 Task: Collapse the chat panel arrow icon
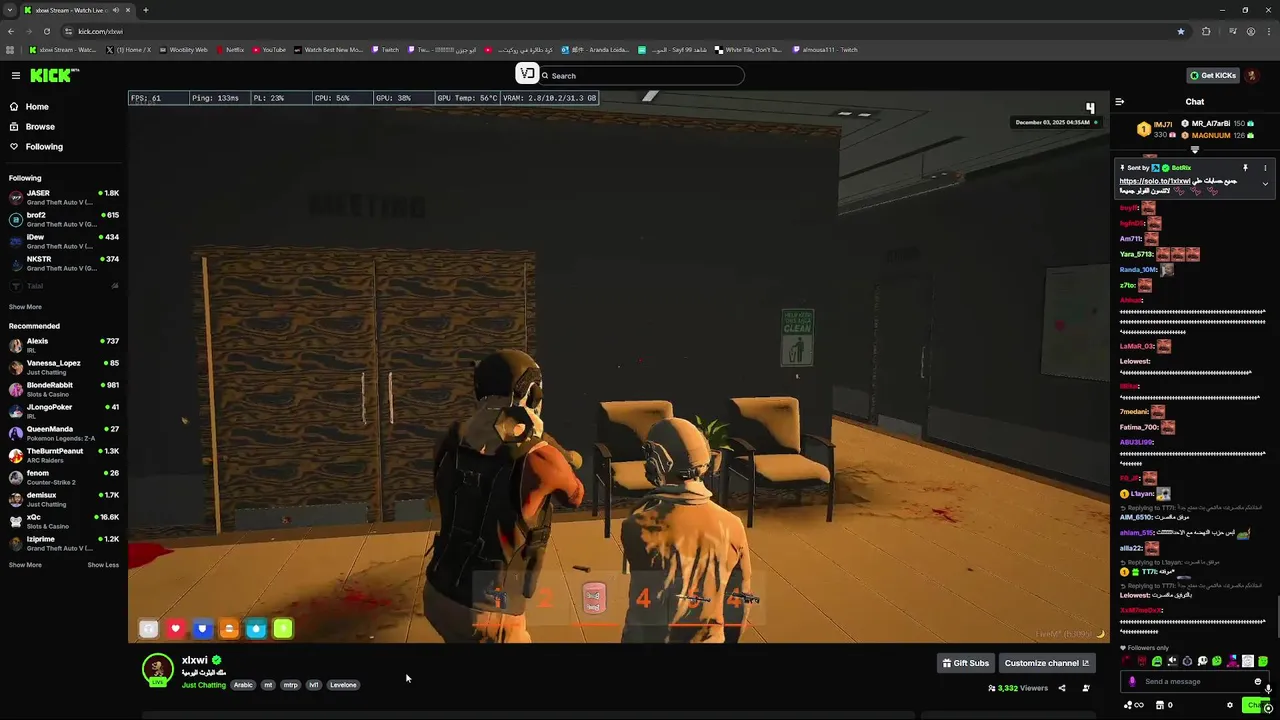point(1119,101)
